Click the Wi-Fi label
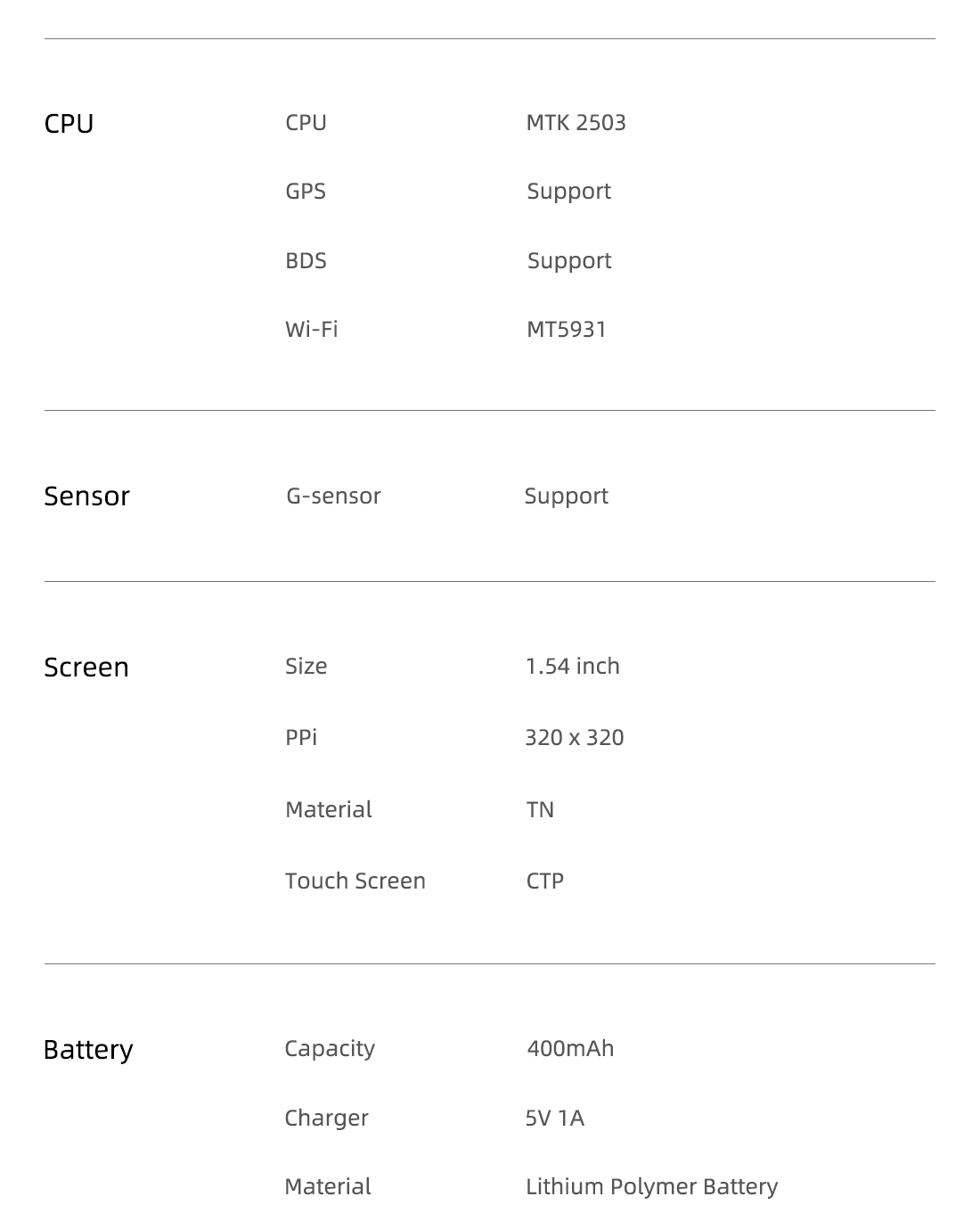 tap(312, 329)
